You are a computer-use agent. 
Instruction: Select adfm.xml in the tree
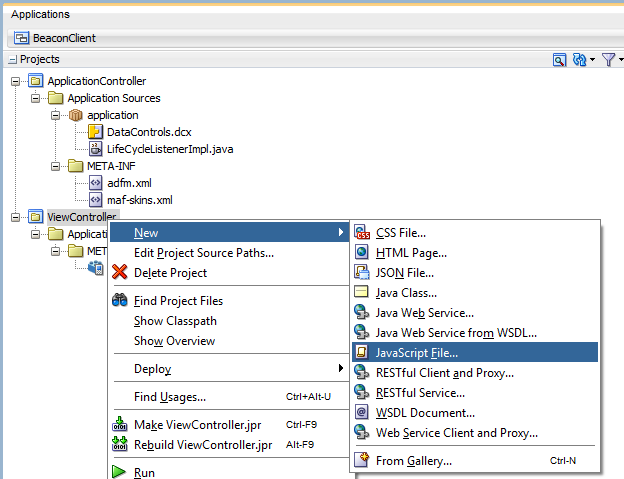[129, 183]
